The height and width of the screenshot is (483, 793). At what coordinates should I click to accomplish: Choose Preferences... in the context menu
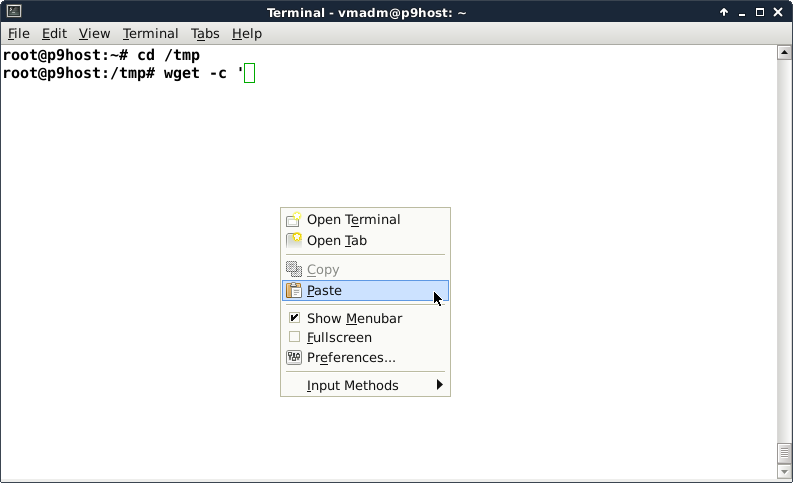click(x=351, y=357)
